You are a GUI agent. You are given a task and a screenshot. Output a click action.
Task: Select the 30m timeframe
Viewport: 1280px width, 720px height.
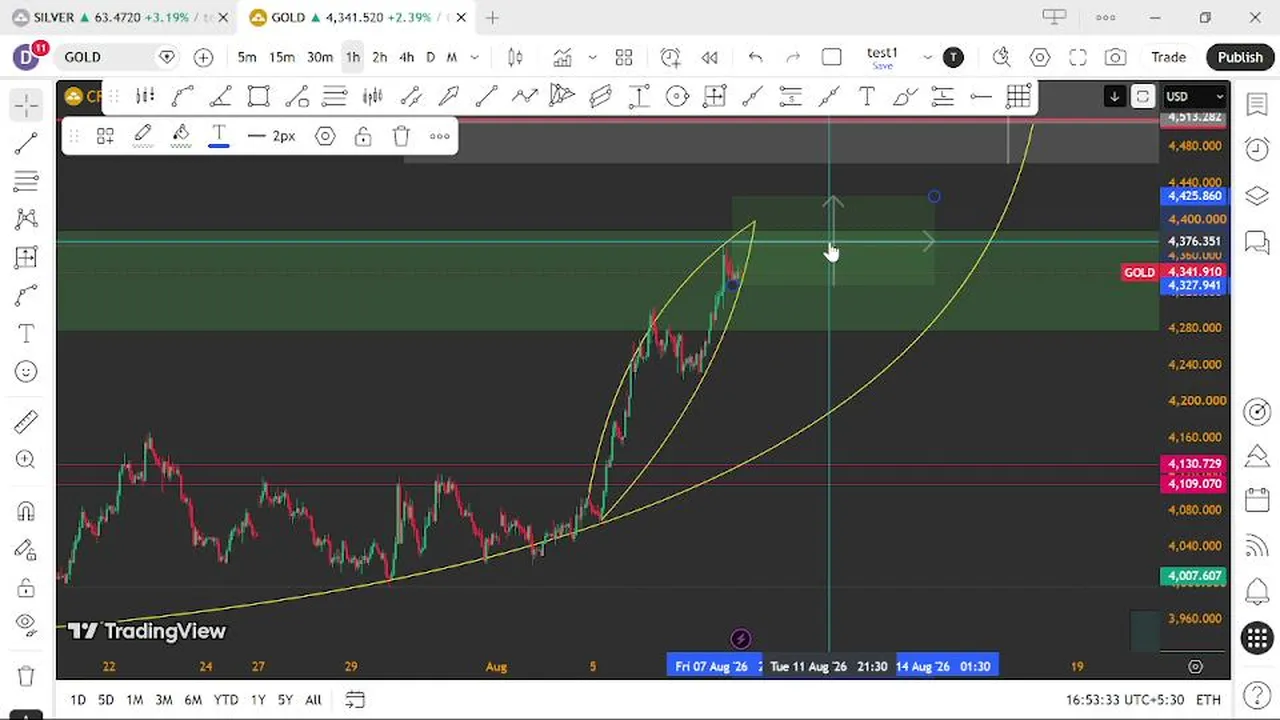tap(320, 57)
